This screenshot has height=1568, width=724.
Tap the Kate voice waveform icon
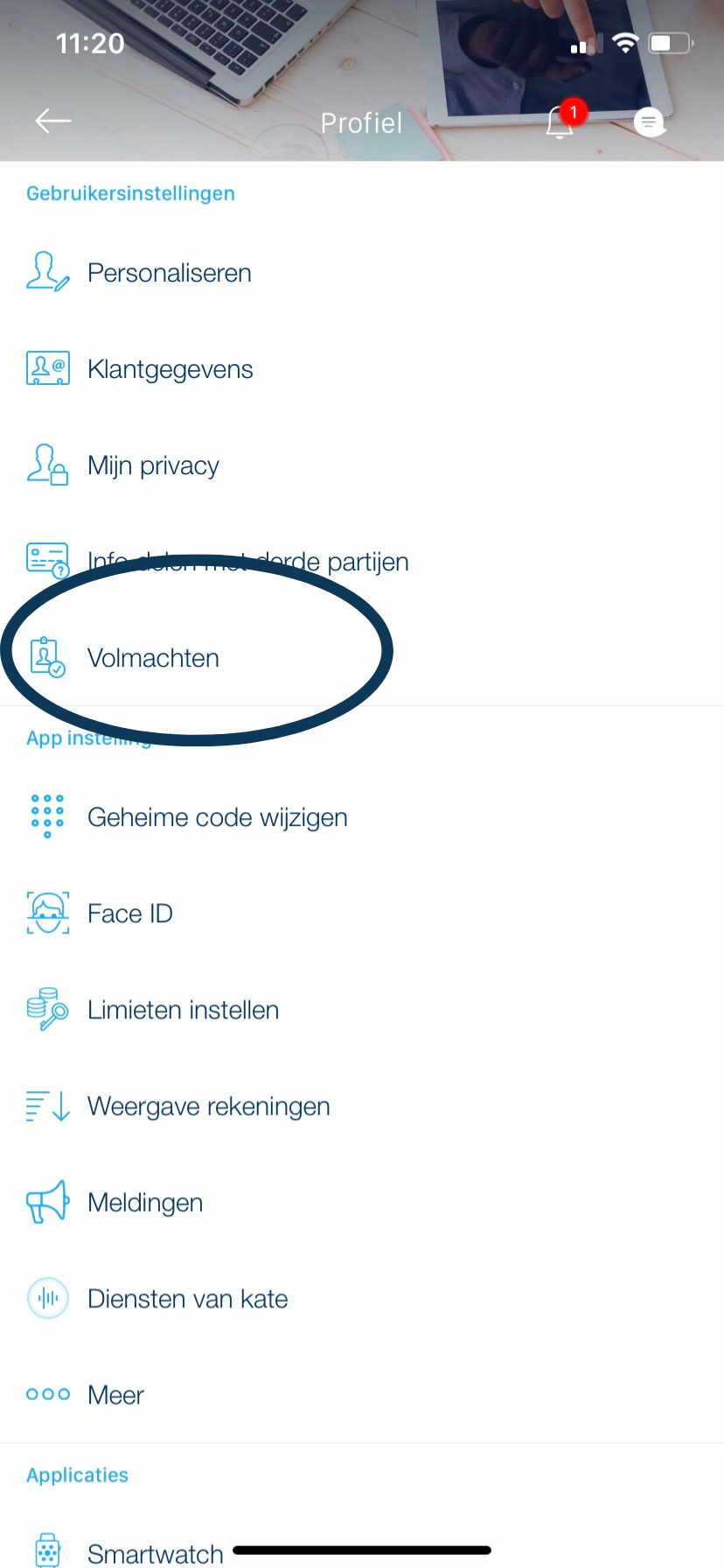click(47, 1298)
